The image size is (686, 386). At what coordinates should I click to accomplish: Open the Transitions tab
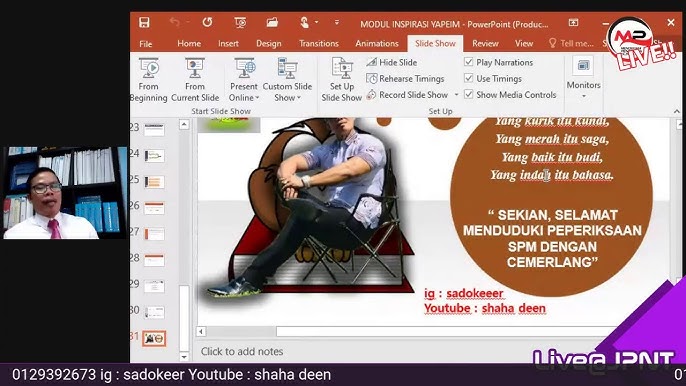coord(318,43)
